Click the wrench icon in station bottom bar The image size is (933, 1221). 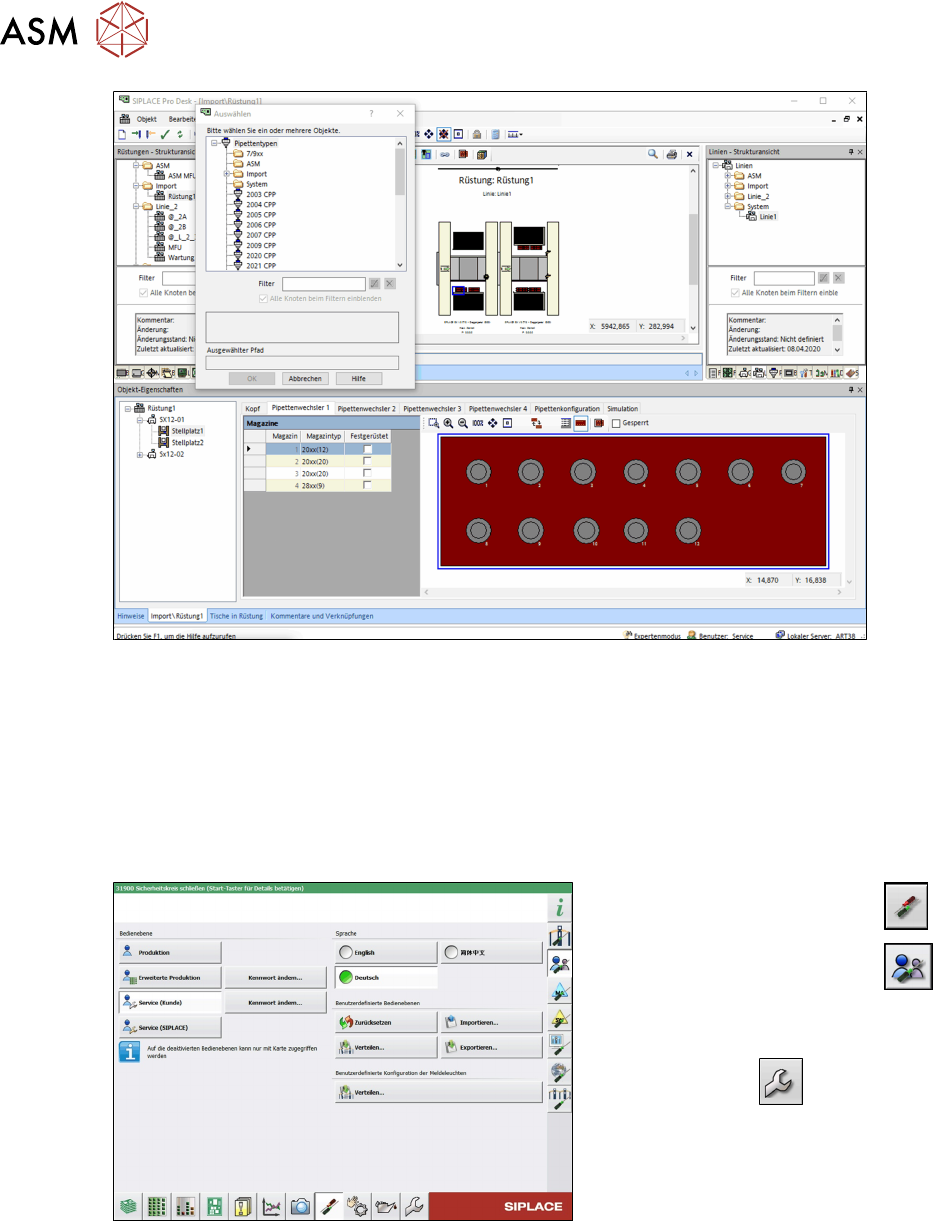(x=413, y=1205)
